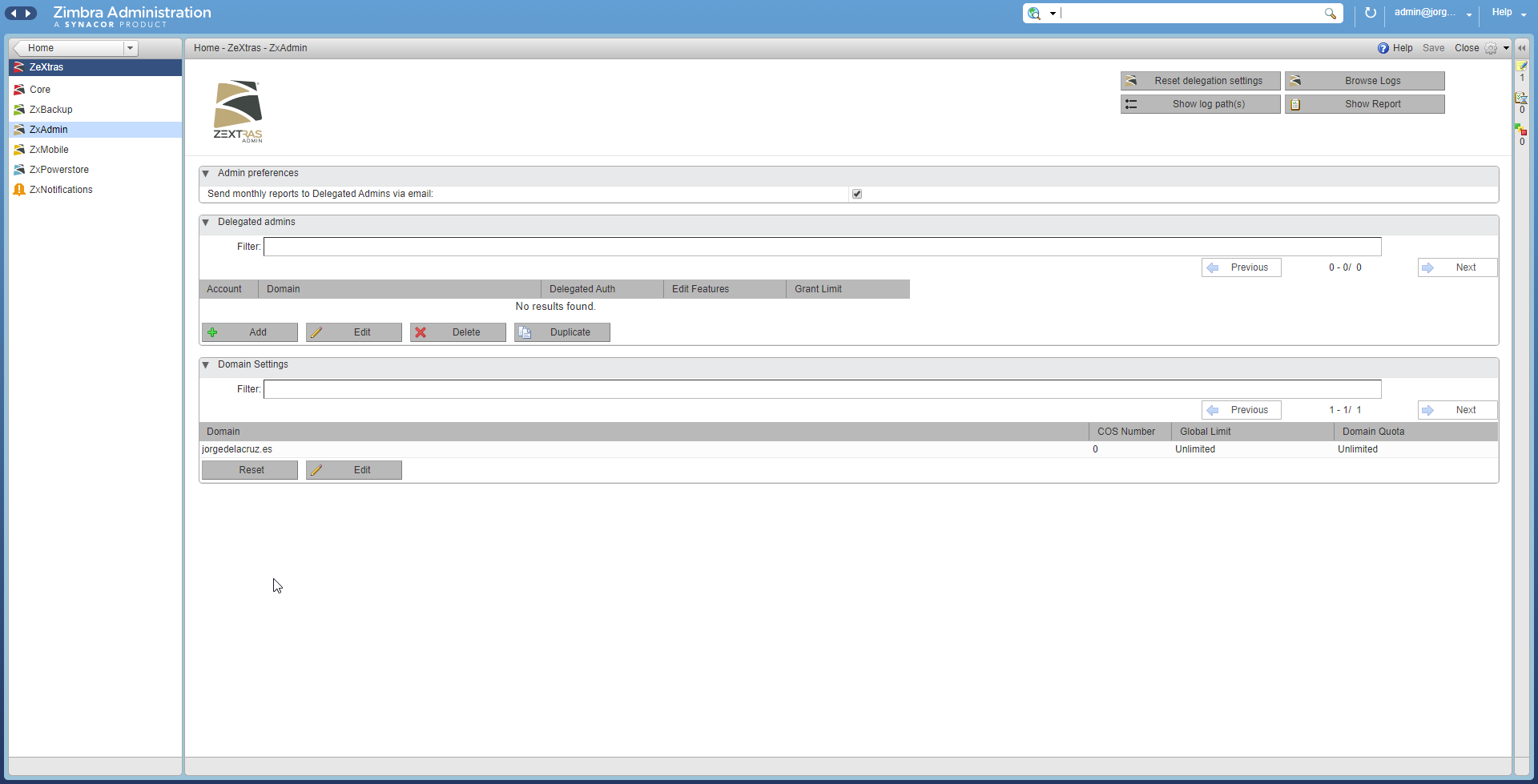Click the middle status icon in right strip
Viewport: 1538px width, 784px height.
pyautogui.click(x=1521, y=98)
